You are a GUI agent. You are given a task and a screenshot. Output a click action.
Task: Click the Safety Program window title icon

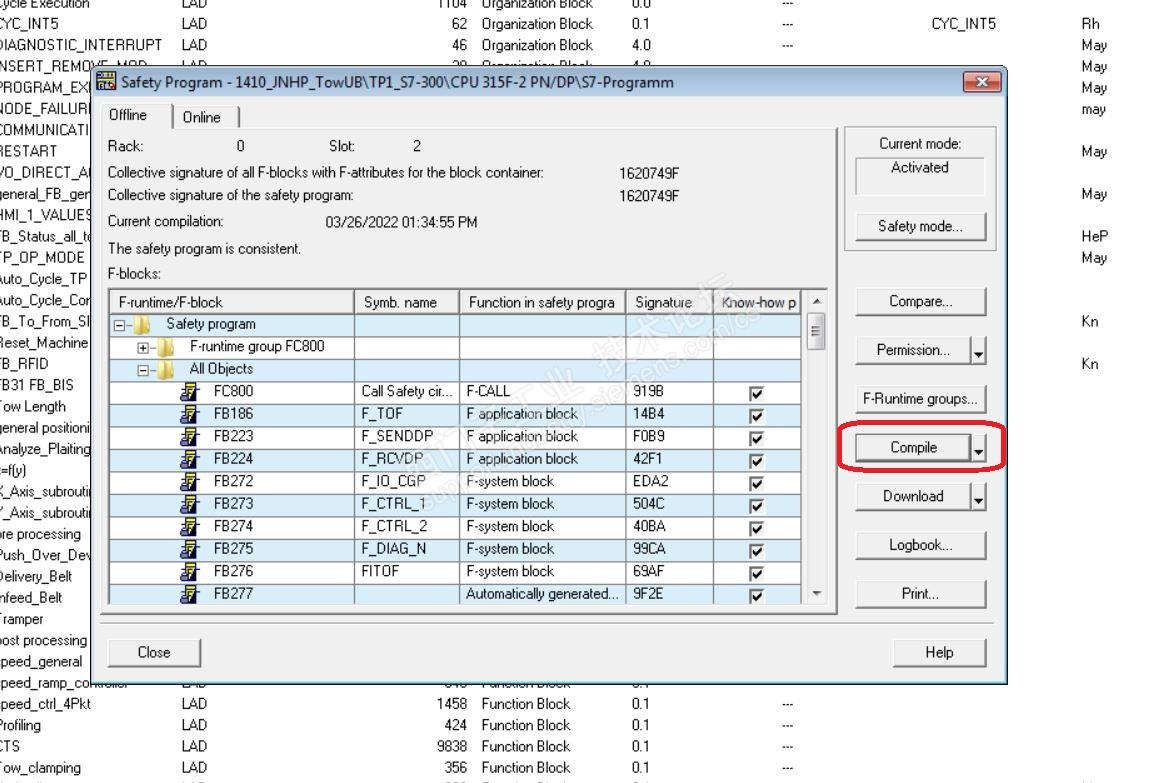(106, 82)
